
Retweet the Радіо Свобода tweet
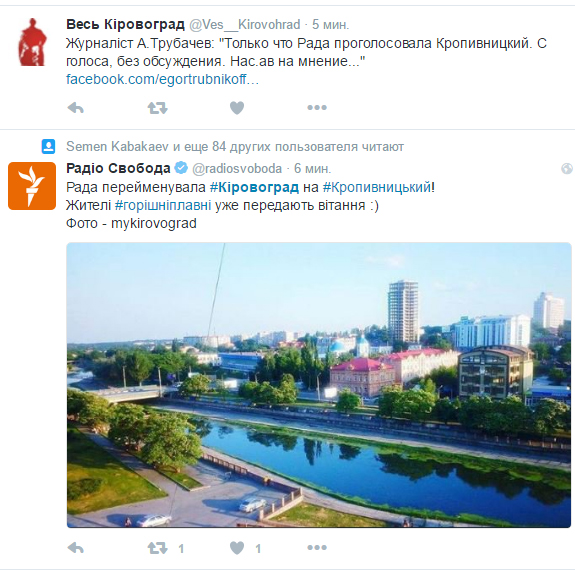coord(157,548)
